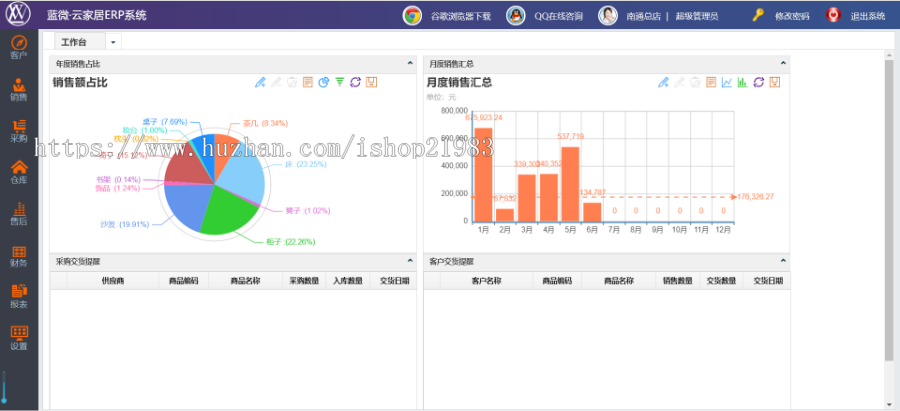Open the 工作台 tab dropdown arrow
The image size is (900, 411).
coord(113,42)
